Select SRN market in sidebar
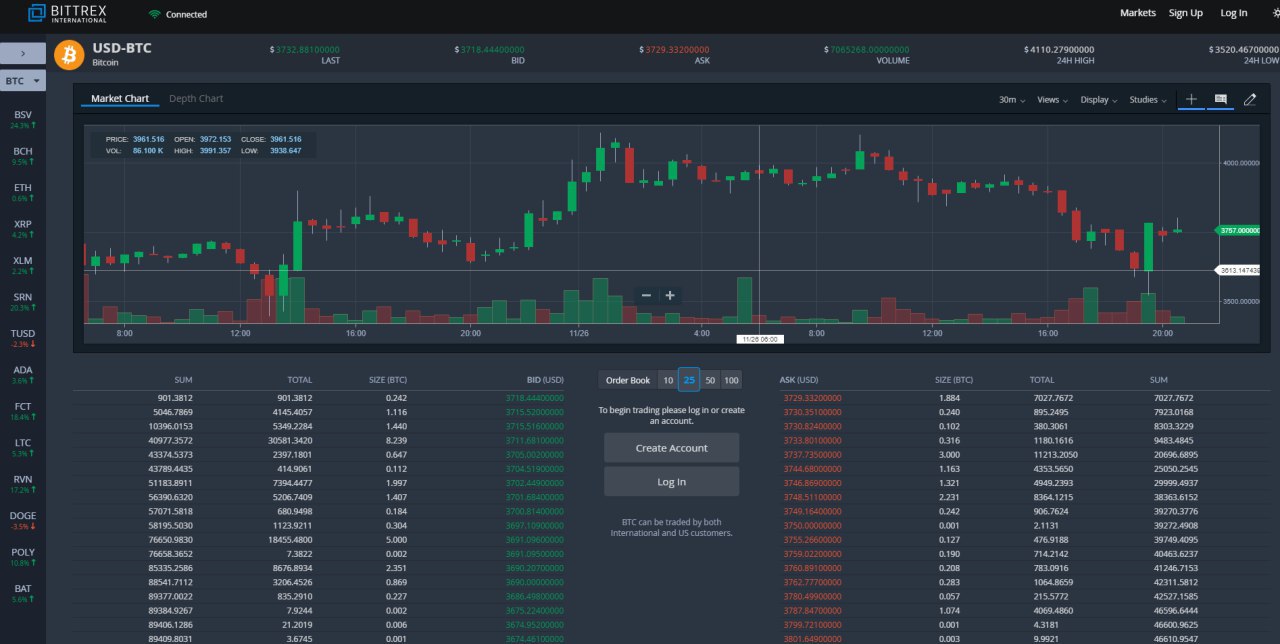Image resolution: width=1280 pixels, height=644 pixels. [23, 302]
